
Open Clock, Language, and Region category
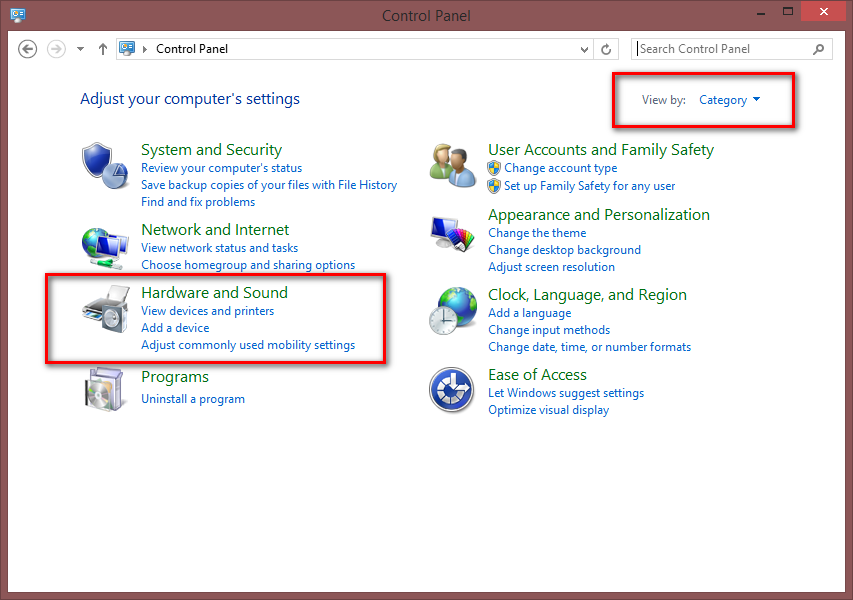click(x=588, y=295)
